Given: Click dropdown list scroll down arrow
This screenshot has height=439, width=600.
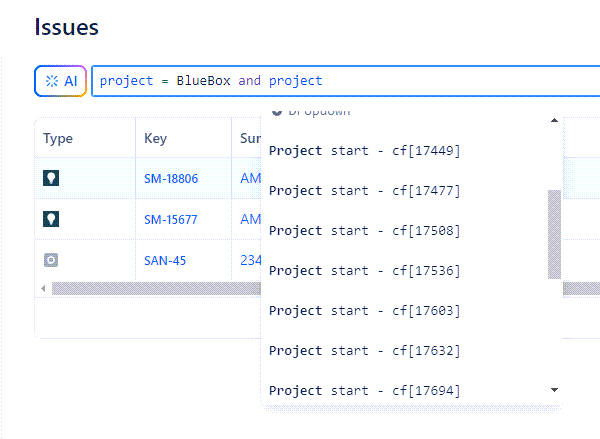Looking at the screenshot, I should 555,389.
